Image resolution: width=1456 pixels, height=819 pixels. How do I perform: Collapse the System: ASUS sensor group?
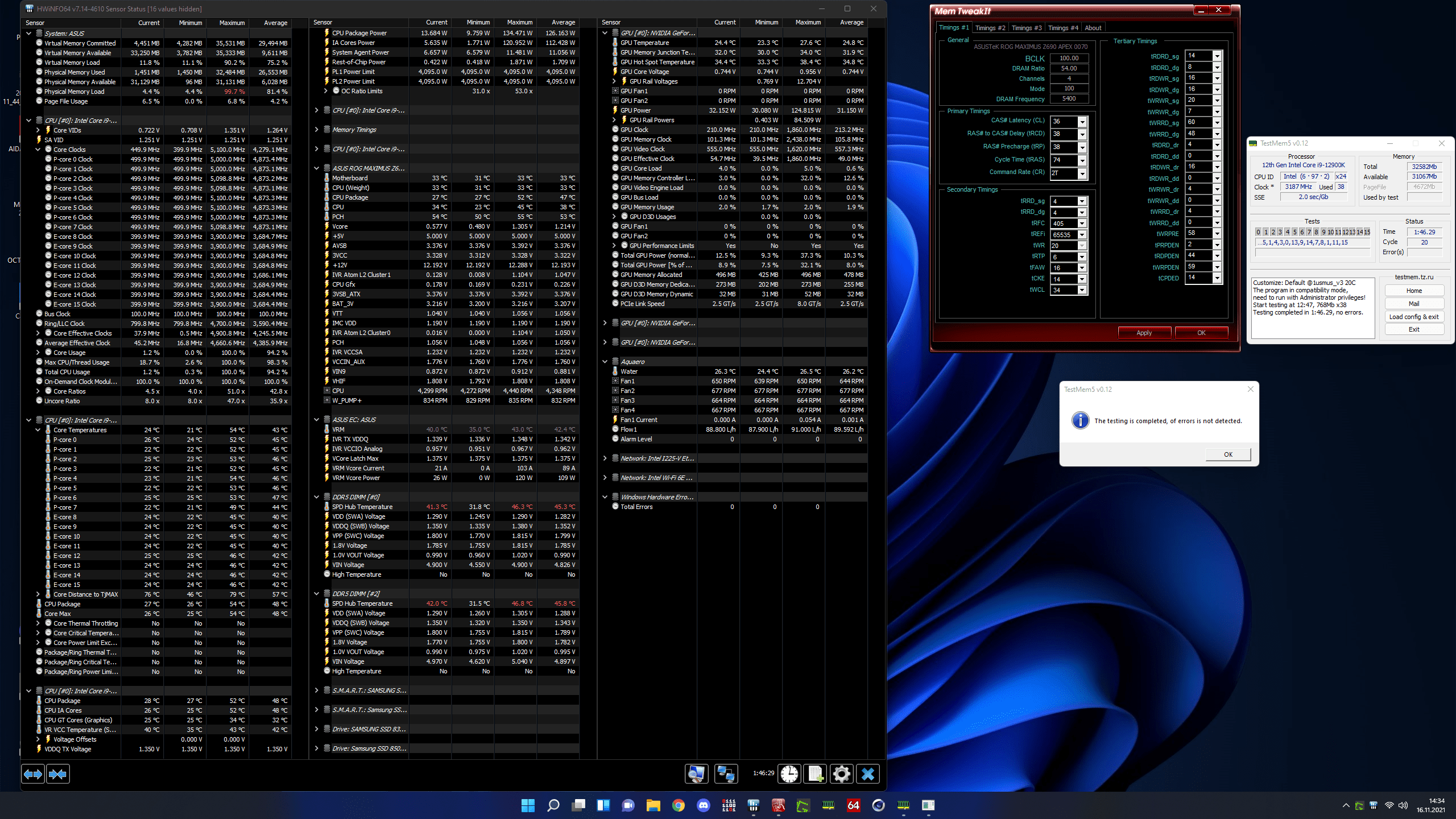coord(29,34)
